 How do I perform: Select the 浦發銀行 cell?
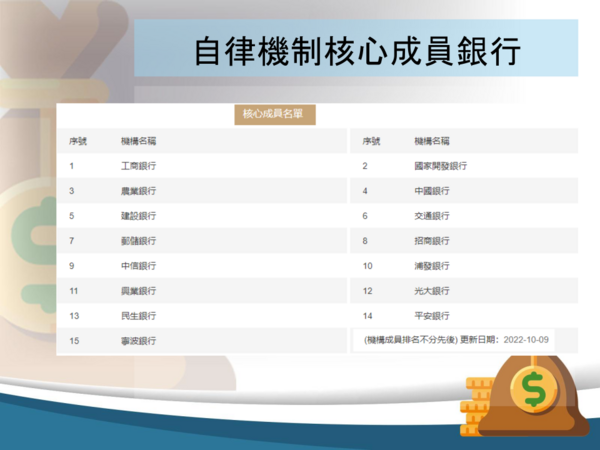(432, 266)
